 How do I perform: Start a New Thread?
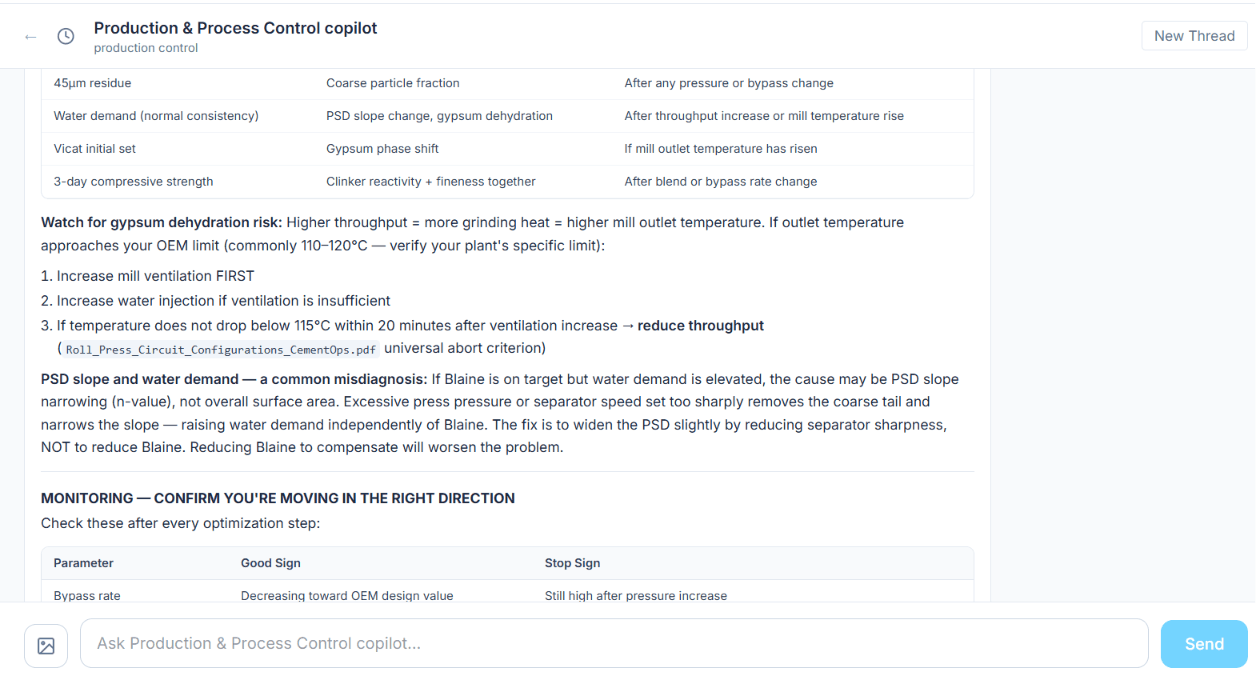1194,36
